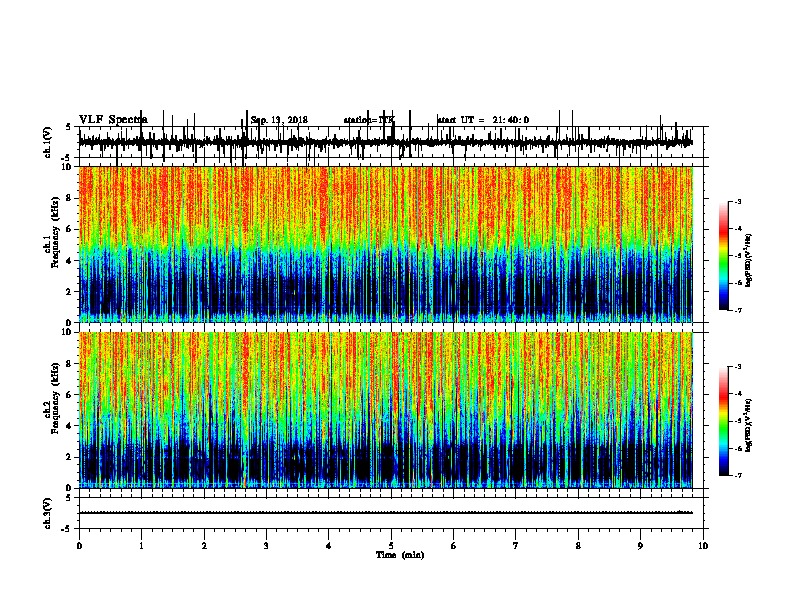Image resolution: width=792 pixels, height=612 pixels.
Task: Click time axis tick label "3"
Action: (266, 546)
